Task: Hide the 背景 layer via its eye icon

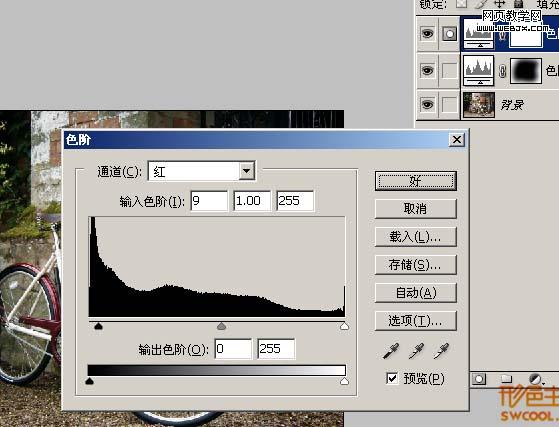Action: click(x=427, y=104)
